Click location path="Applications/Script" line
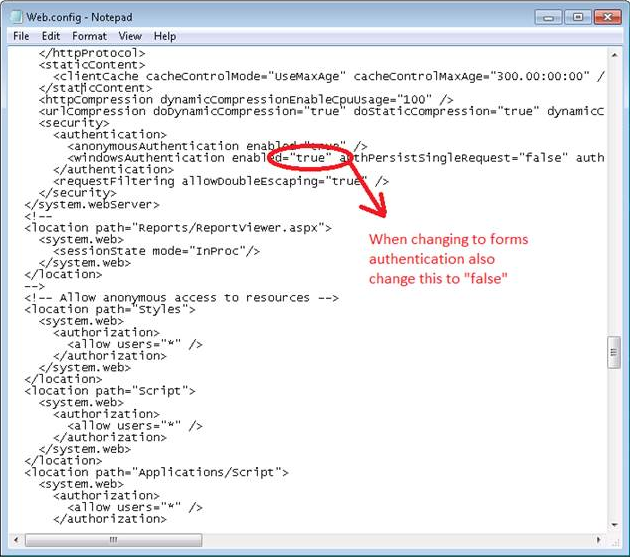The height and width of the screenshot is (557, 630). click(x=156, y=473)
